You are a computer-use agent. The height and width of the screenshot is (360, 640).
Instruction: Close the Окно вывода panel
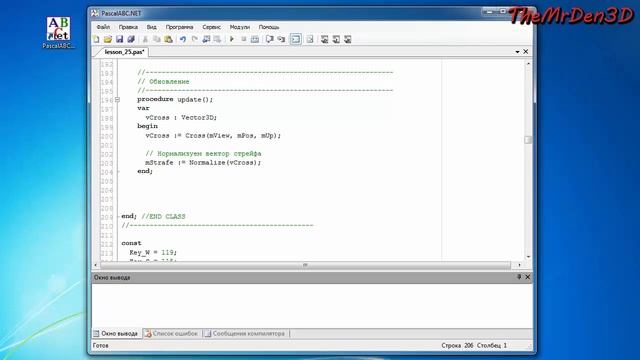(527, 277)
